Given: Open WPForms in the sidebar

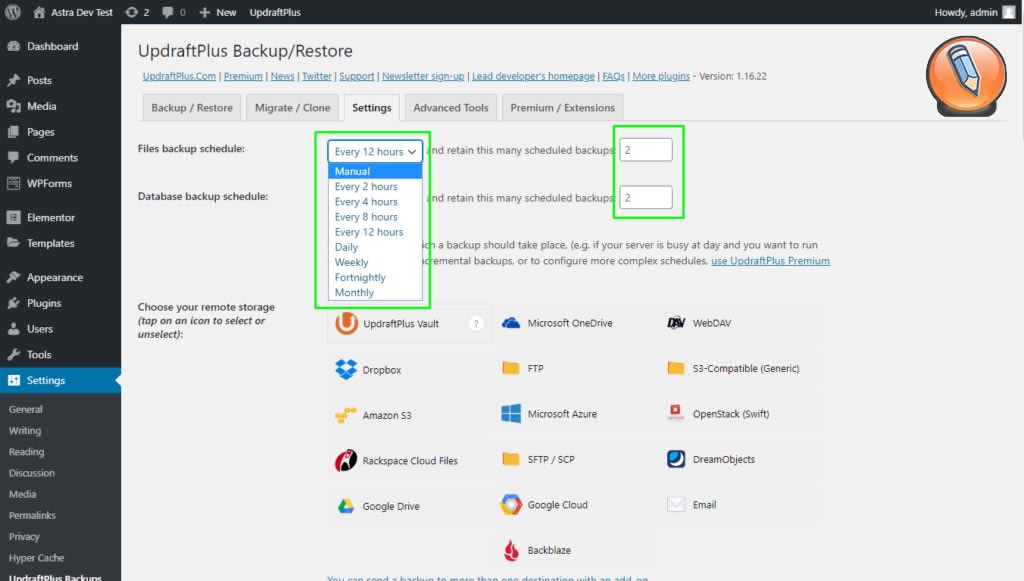Looking at the screenshot, I should coord(60,183).
